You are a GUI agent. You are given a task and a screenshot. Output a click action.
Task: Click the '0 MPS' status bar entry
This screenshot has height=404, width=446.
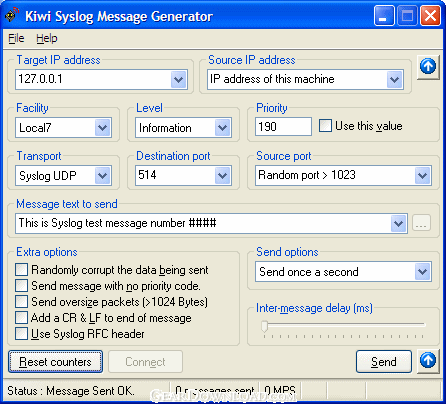280,391
